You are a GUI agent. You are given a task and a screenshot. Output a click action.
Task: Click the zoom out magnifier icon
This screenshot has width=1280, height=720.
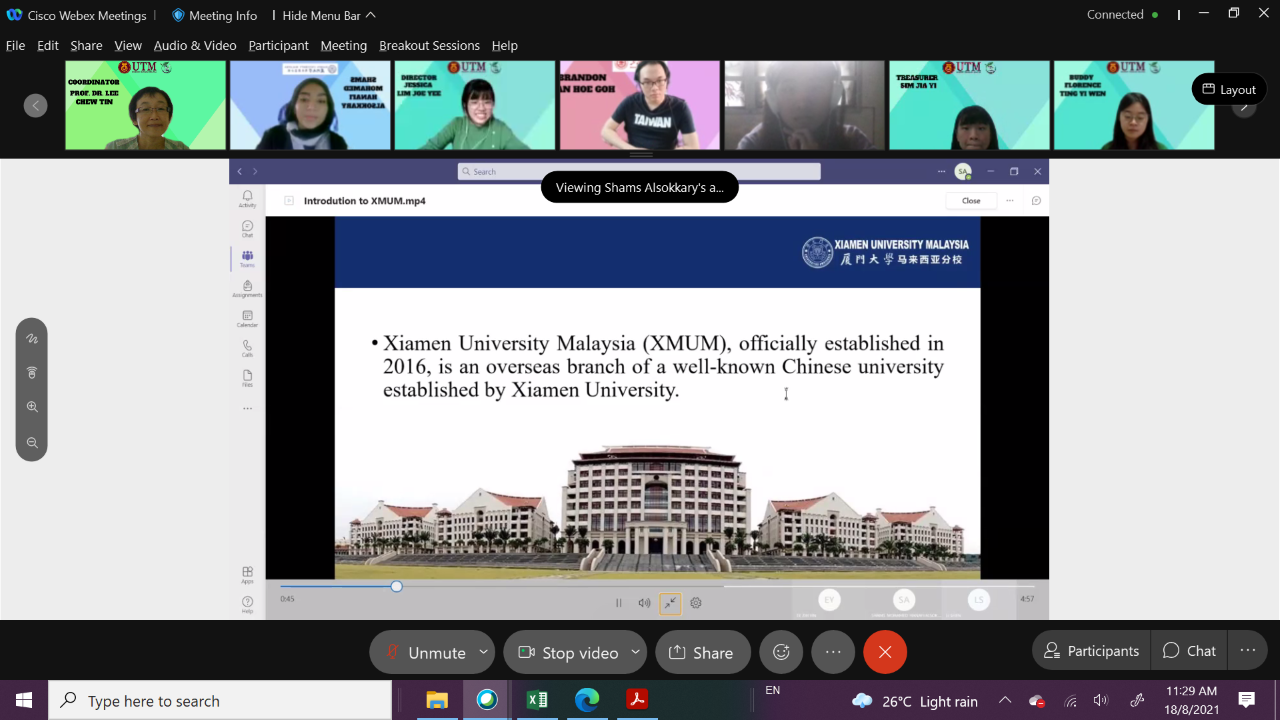coord(32,442)
